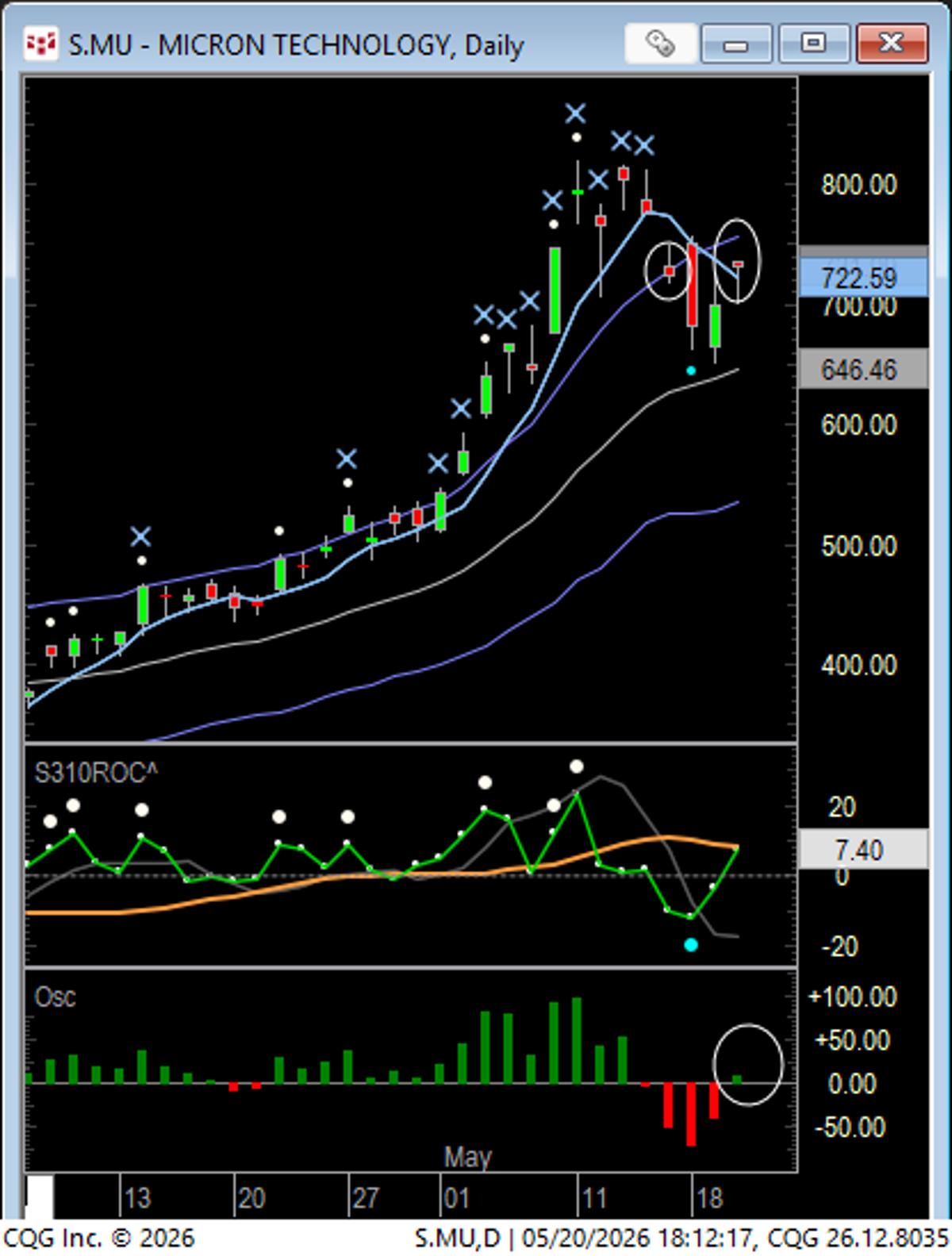The width and height of the screenshot is (952, 1256).
Task: Maximize the S.MU chart window
Action: (813, 43)
